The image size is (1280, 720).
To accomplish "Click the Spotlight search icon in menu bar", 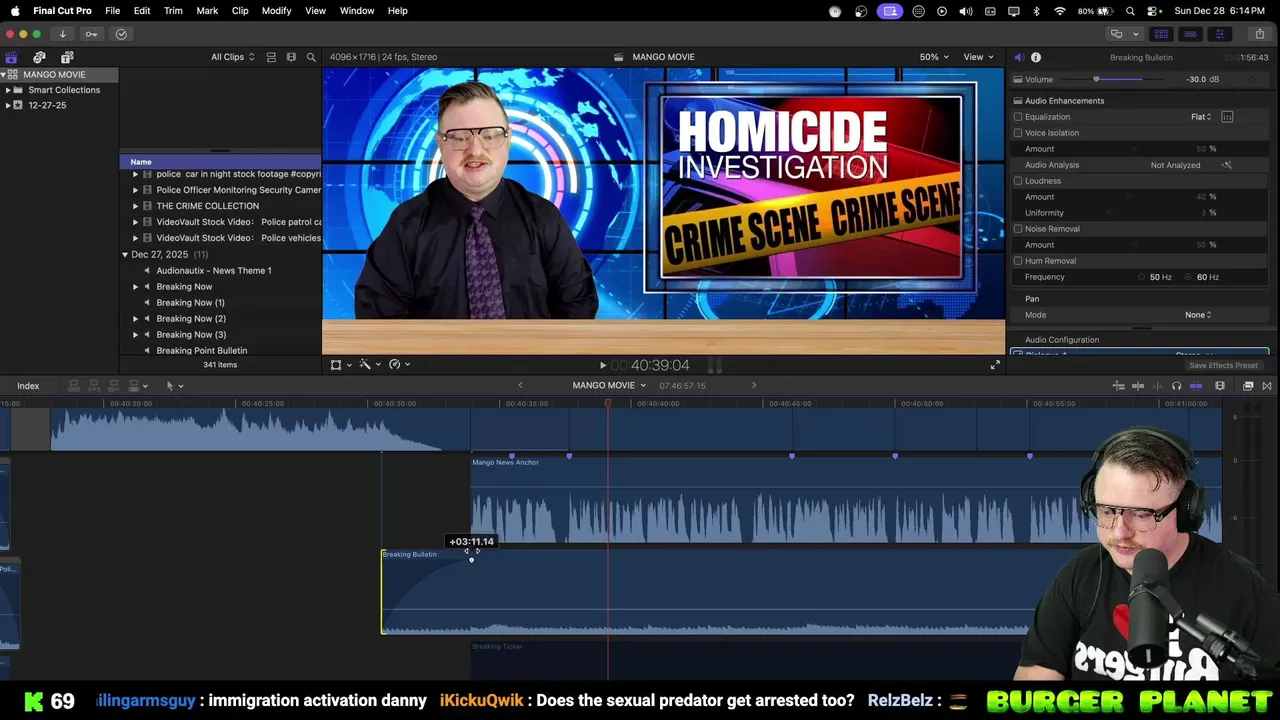I will [x=1130, y=11].
